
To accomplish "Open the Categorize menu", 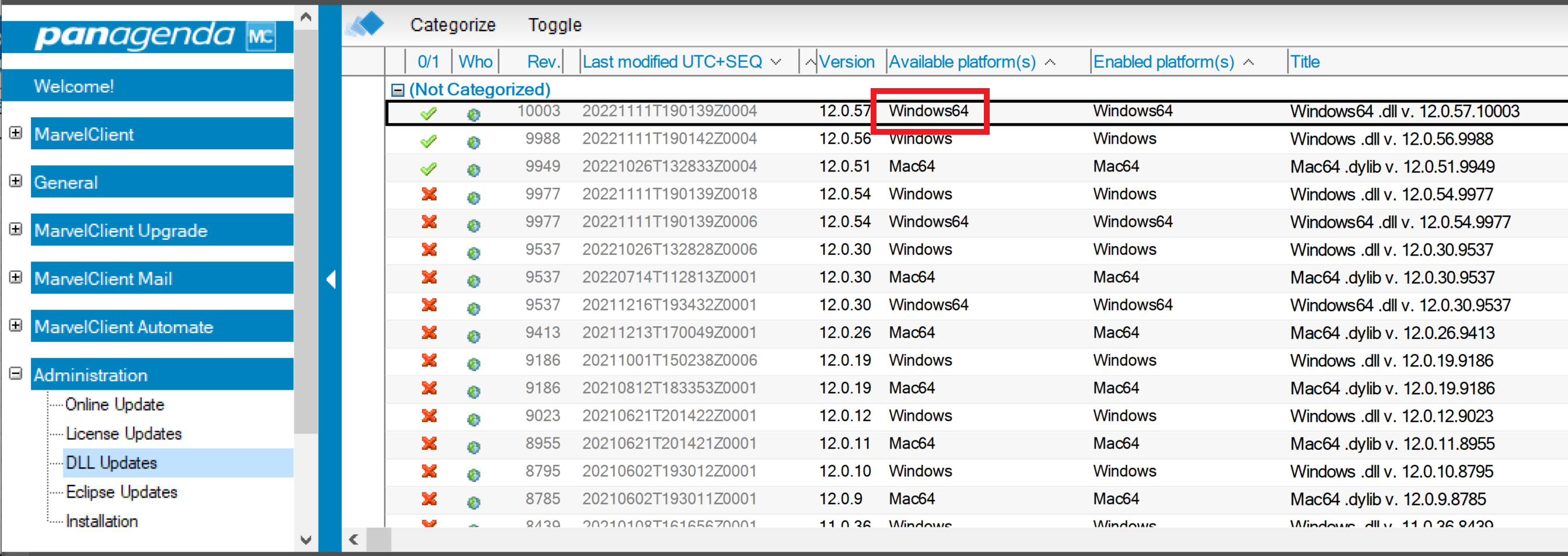I will pos(453,25).
